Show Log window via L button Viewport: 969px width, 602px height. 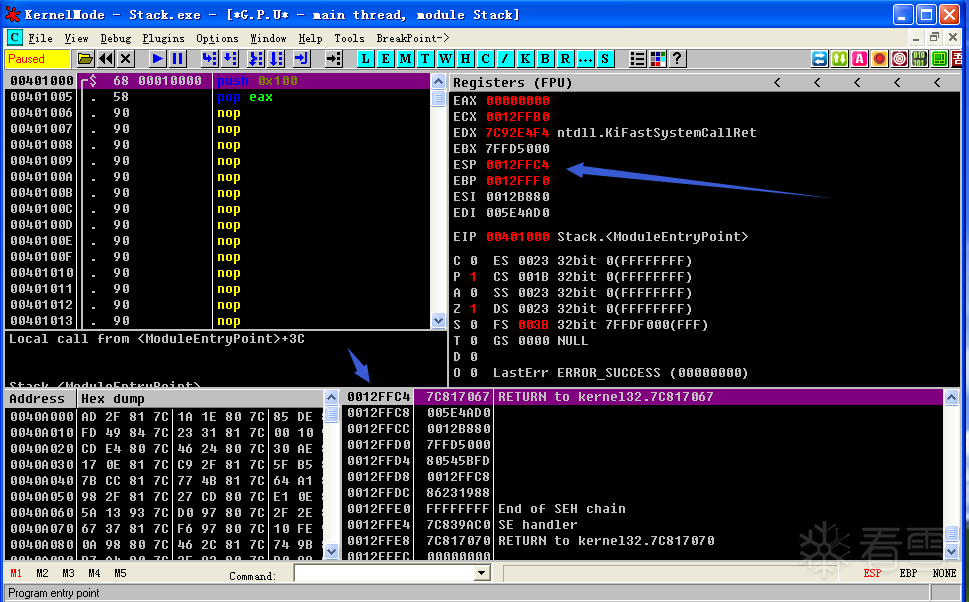coord(365,59)
